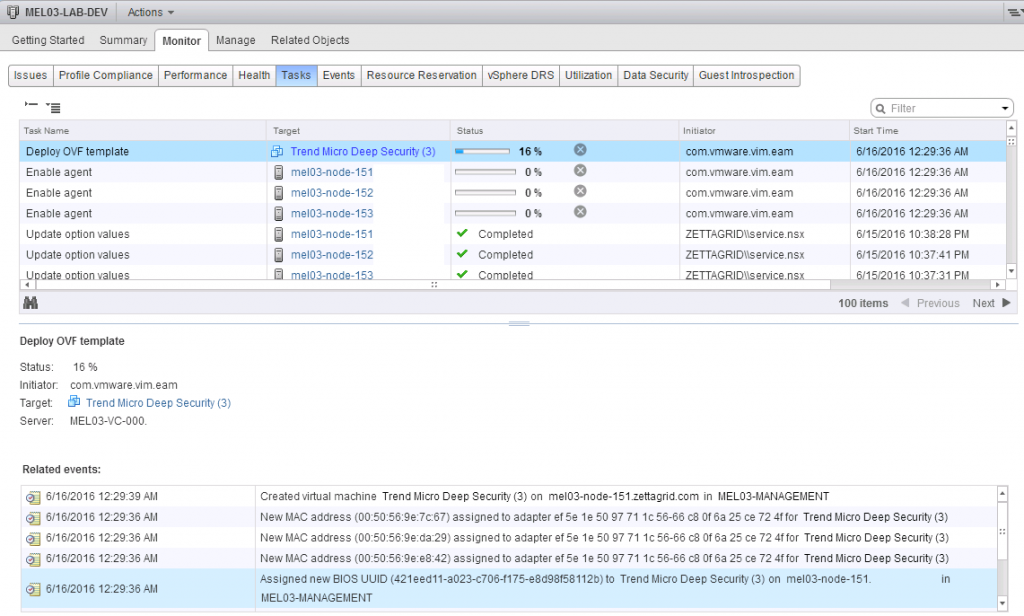Click the vApp icon beside Trend Micro in table
The height and width of the screenshot is (616, 1024).
(278, 152)
